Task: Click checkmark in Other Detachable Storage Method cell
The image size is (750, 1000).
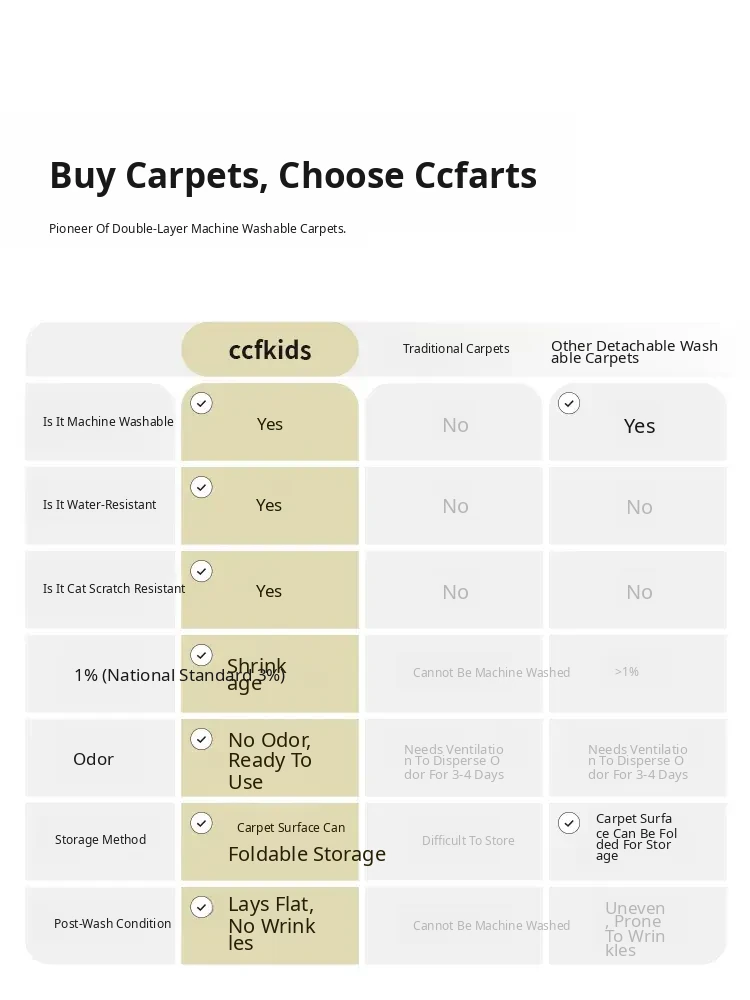Action: point(569,823)
